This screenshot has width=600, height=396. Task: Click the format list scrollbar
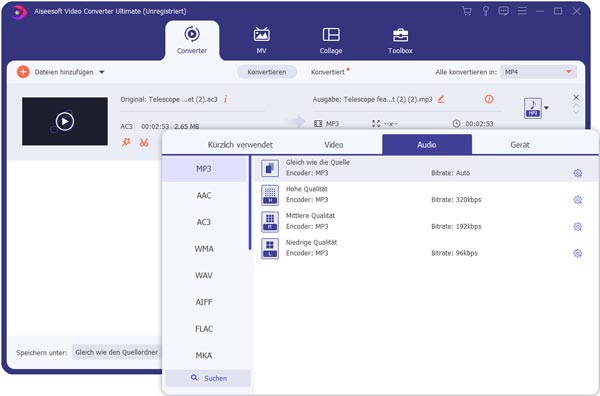click(250, 202)
